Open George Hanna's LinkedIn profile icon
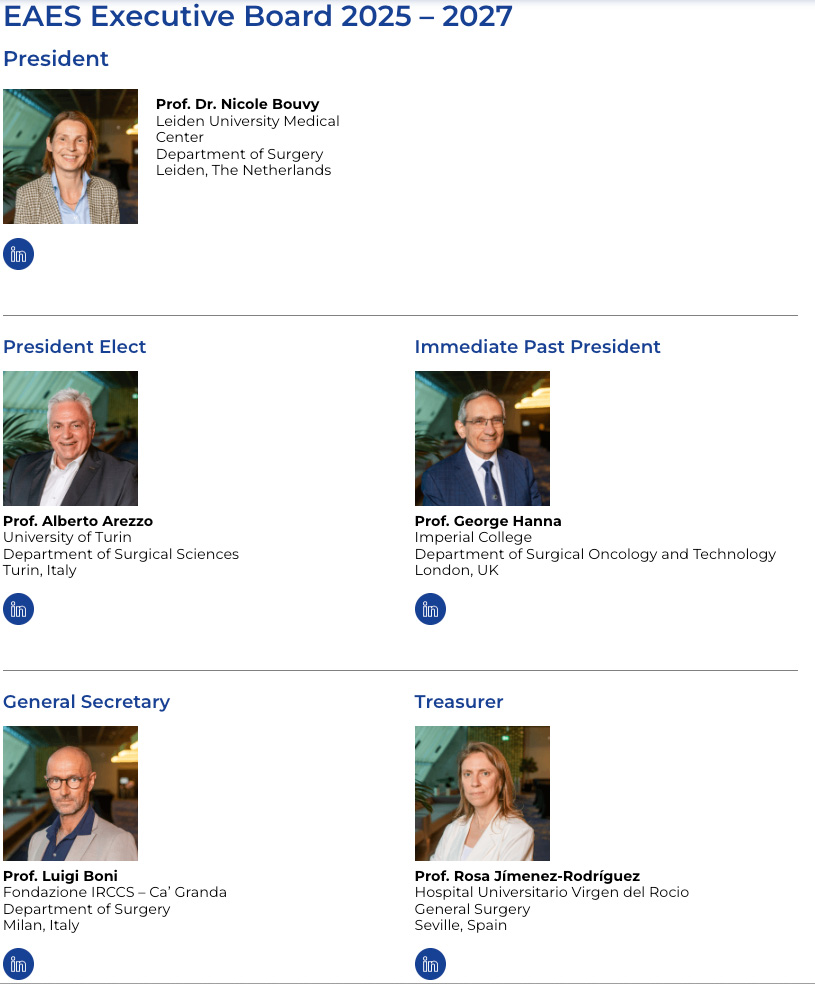815x984 pixels. click(430, 609)
